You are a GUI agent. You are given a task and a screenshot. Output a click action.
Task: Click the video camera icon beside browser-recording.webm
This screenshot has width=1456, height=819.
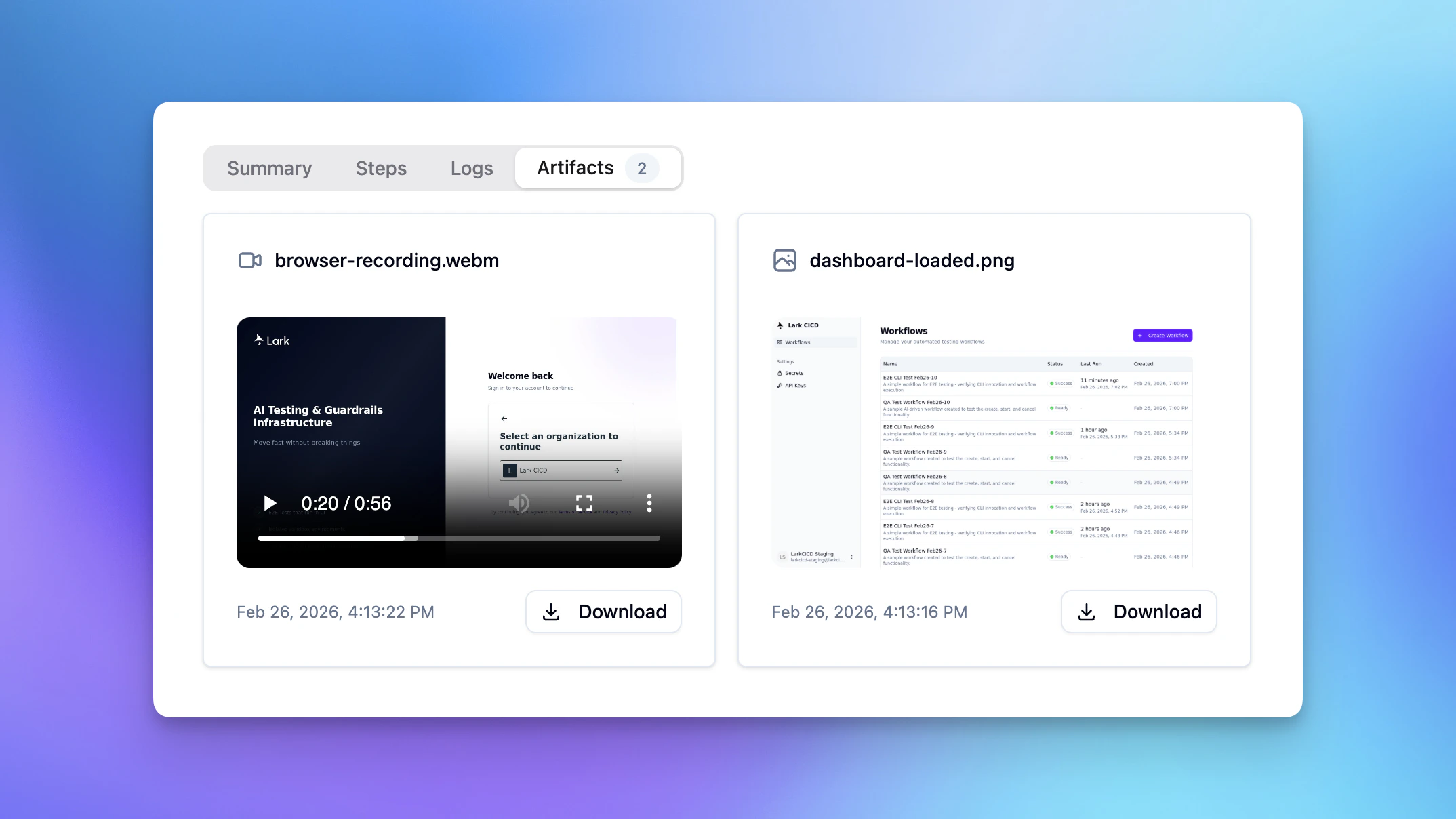tap(249, 260)
